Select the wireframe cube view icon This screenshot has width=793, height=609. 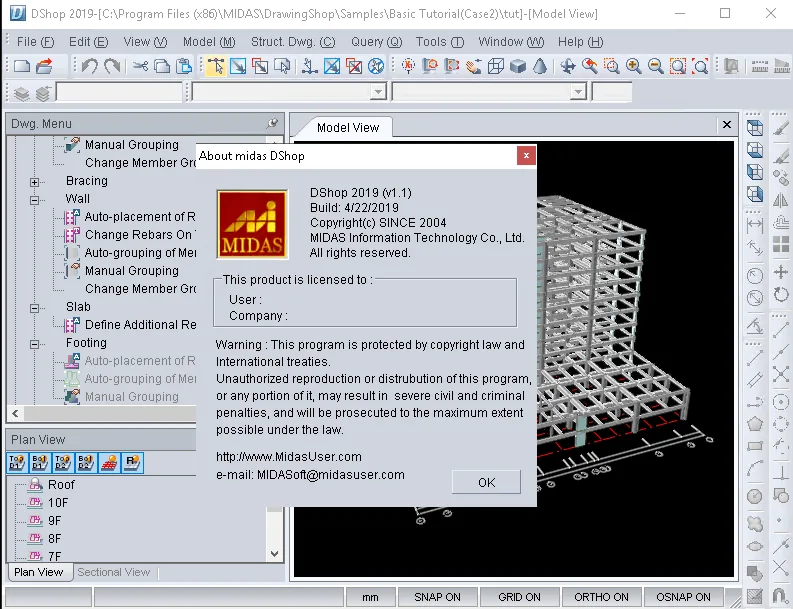(x=496, y=66)
